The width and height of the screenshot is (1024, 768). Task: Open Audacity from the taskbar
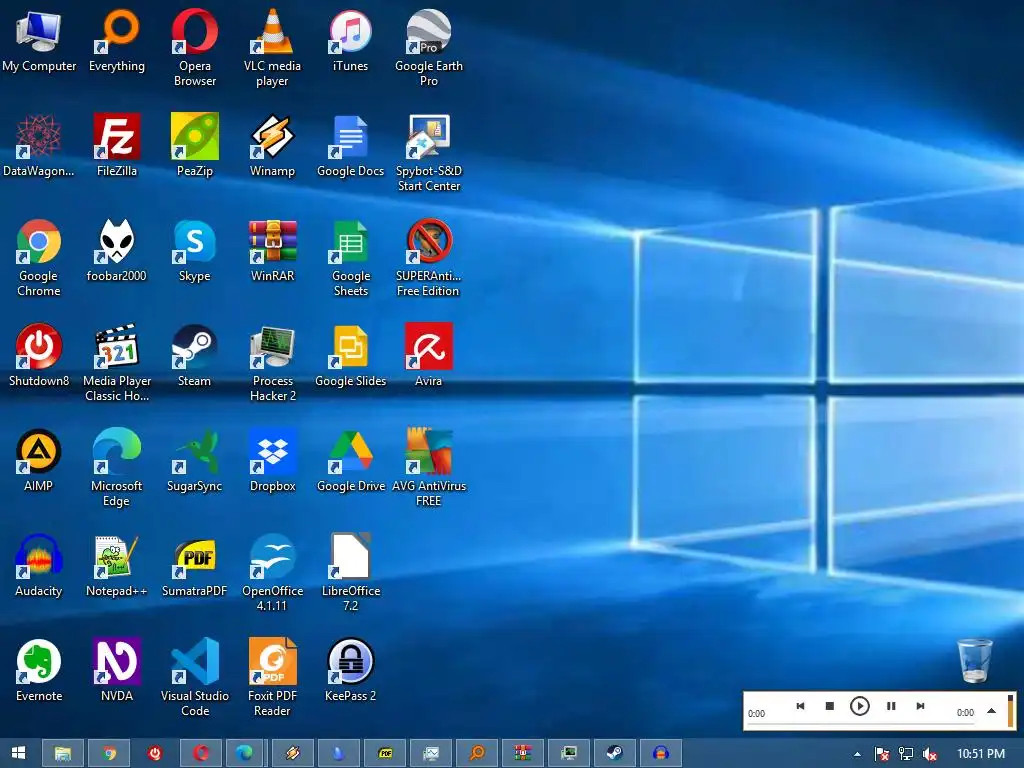(661, 754)
